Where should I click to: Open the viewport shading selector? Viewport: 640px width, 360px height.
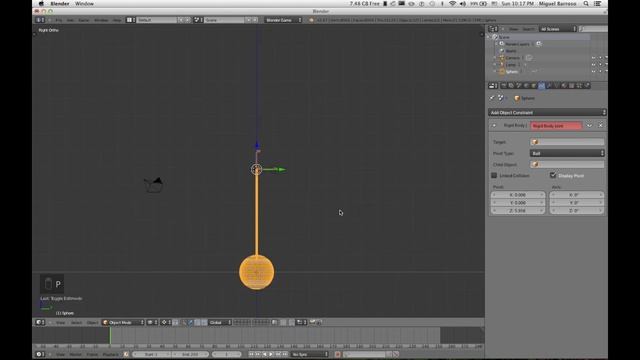pos(152,322)
